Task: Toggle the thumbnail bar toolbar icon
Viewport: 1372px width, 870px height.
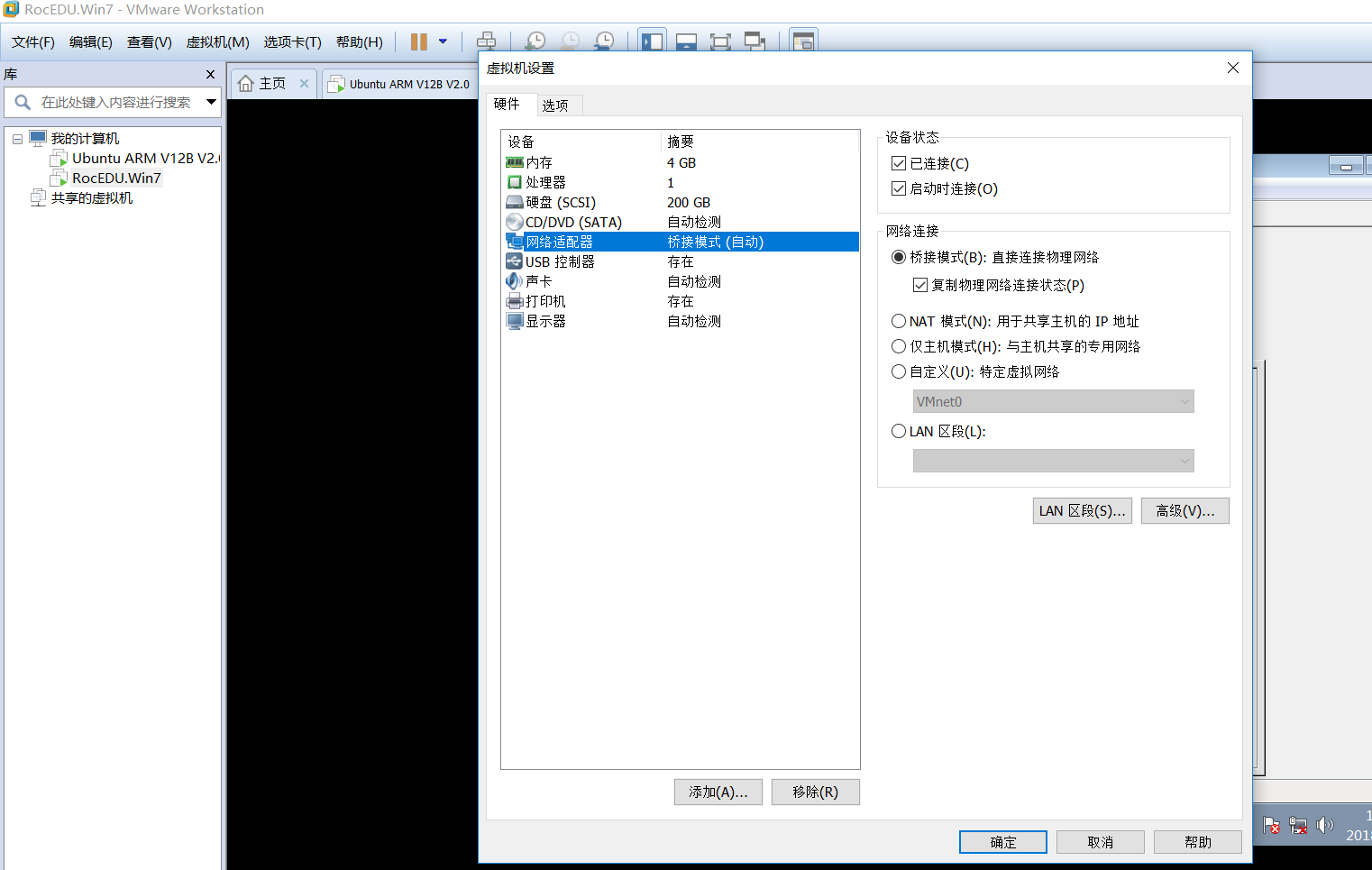Action: coord(686,41)
